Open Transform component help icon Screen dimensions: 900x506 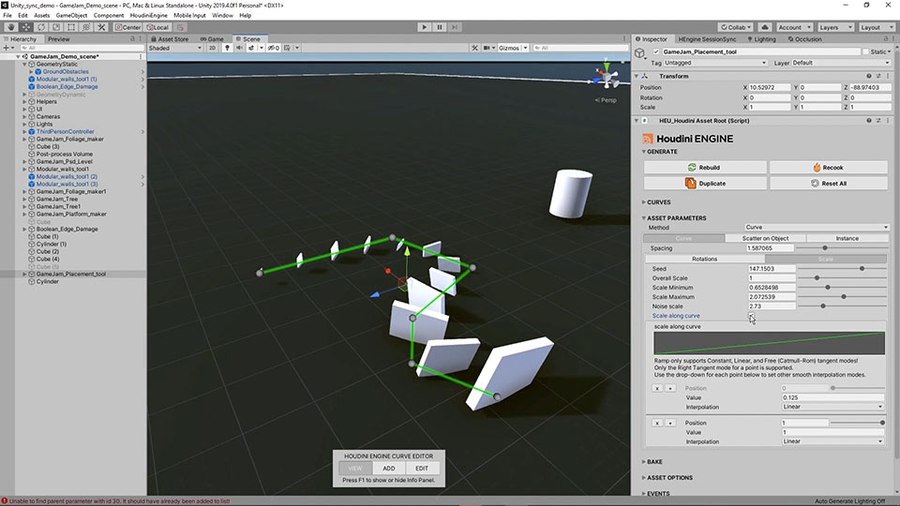coord(868,76)
